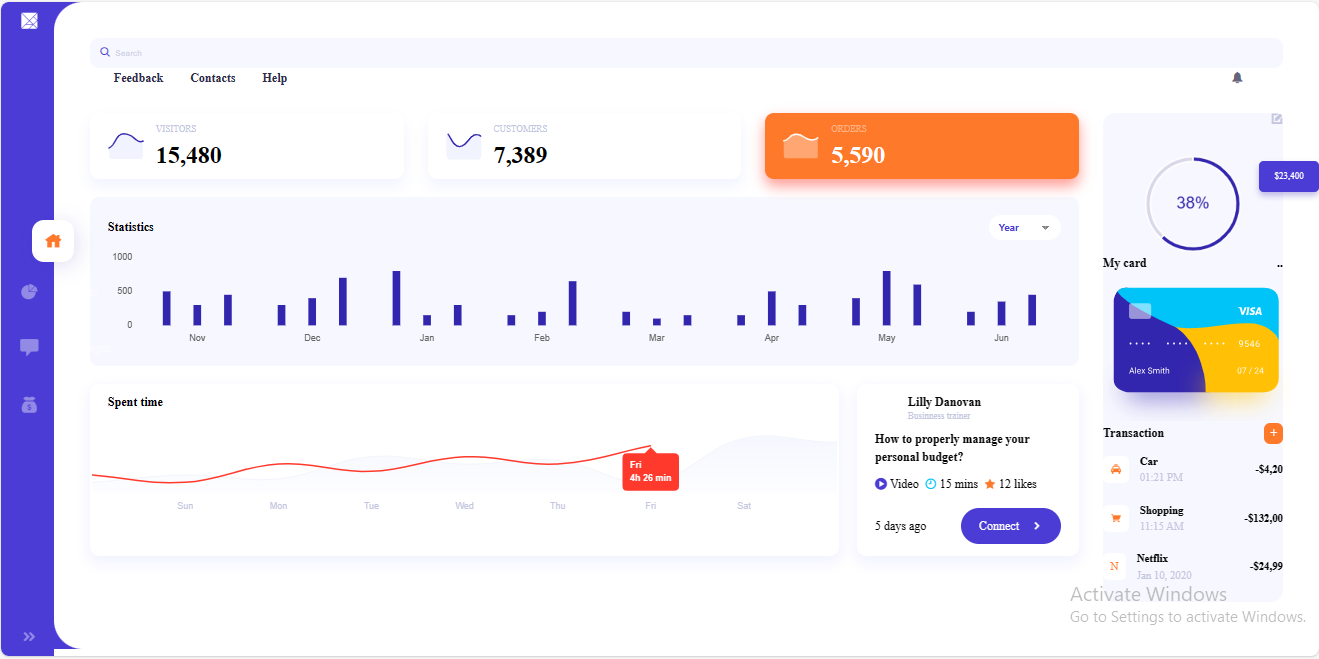Open the My card options menu dots
This screenshot has width=1319, height=659.
coord(1279,265)
